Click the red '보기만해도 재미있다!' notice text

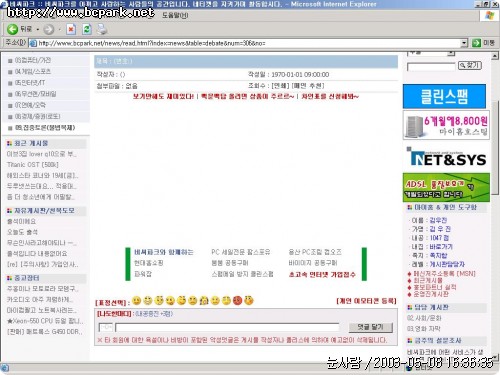(163, 96)
